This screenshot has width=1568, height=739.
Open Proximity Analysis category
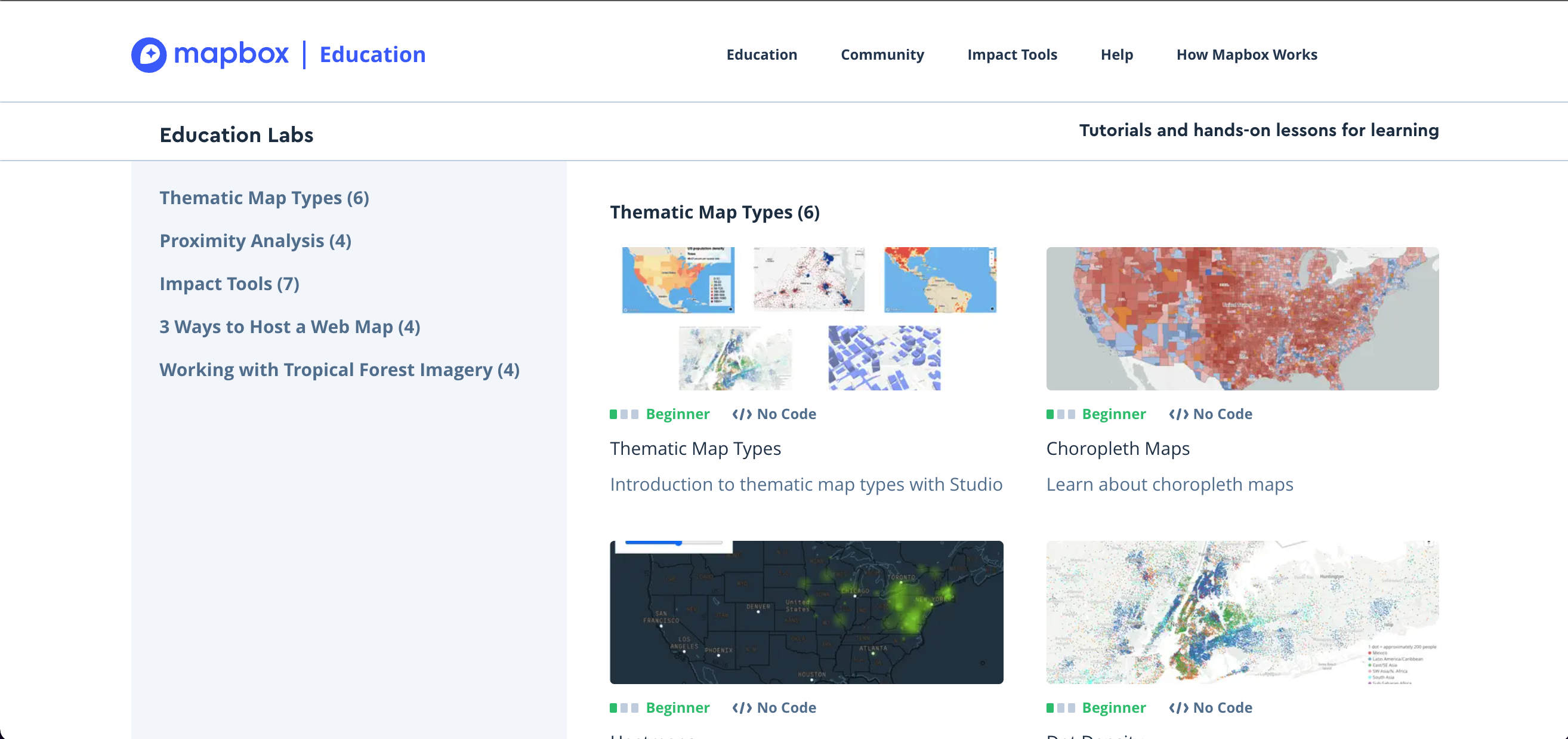tap(255, 241)
